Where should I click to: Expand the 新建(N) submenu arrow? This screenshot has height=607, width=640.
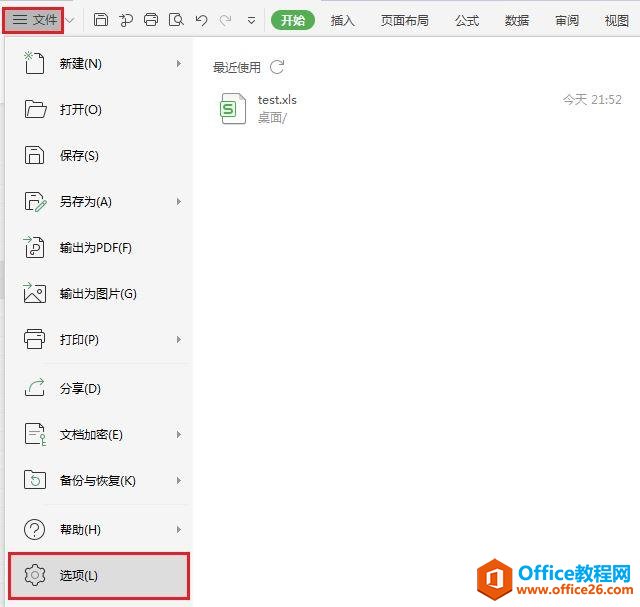pyautogui.click(x=179, y=63)
